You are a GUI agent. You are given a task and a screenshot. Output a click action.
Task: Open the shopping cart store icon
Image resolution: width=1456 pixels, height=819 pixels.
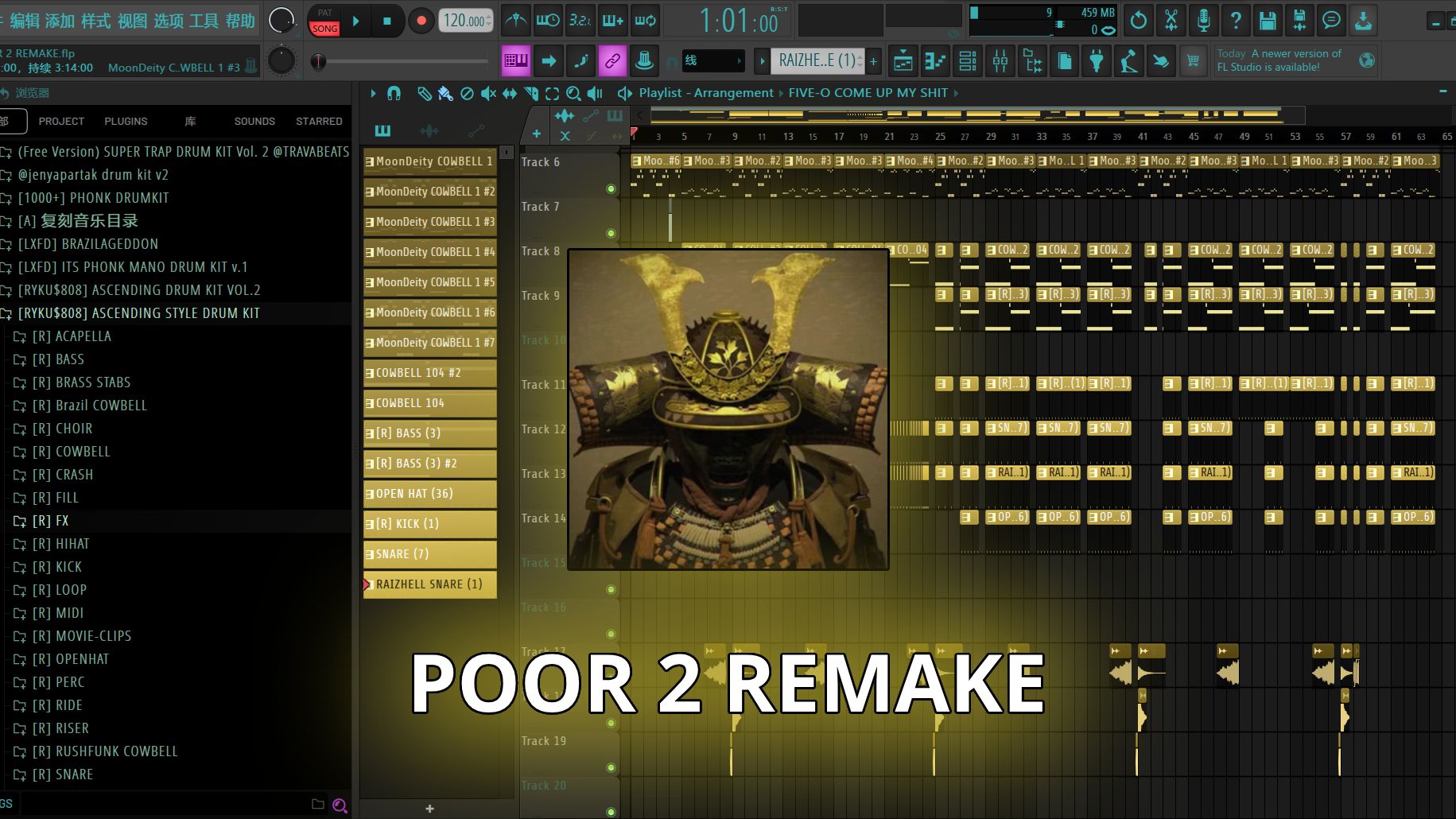pyautogui.click(x=1193, y=60)
